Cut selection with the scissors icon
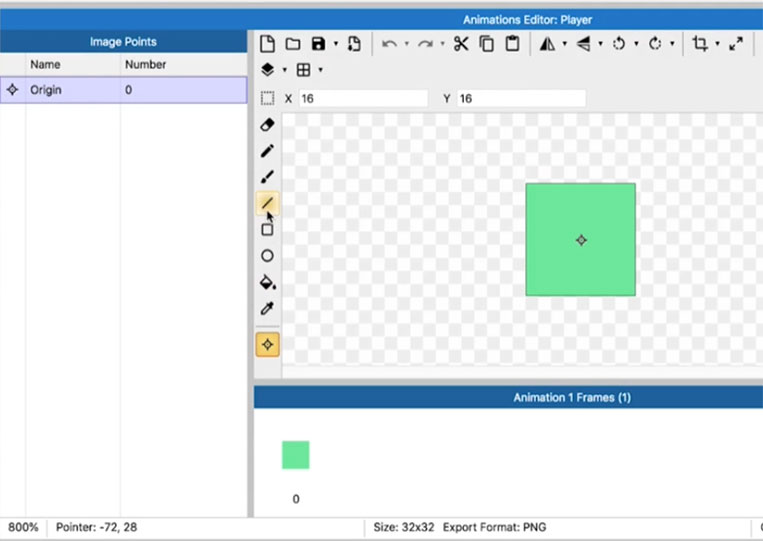 [x=461, y=44]
